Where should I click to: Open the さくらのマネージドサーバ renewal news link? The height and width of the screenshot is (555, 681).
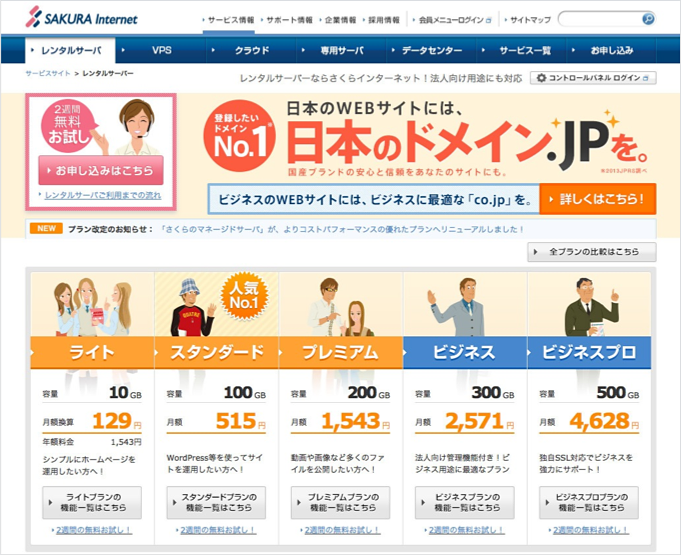(x=342, y=229)
